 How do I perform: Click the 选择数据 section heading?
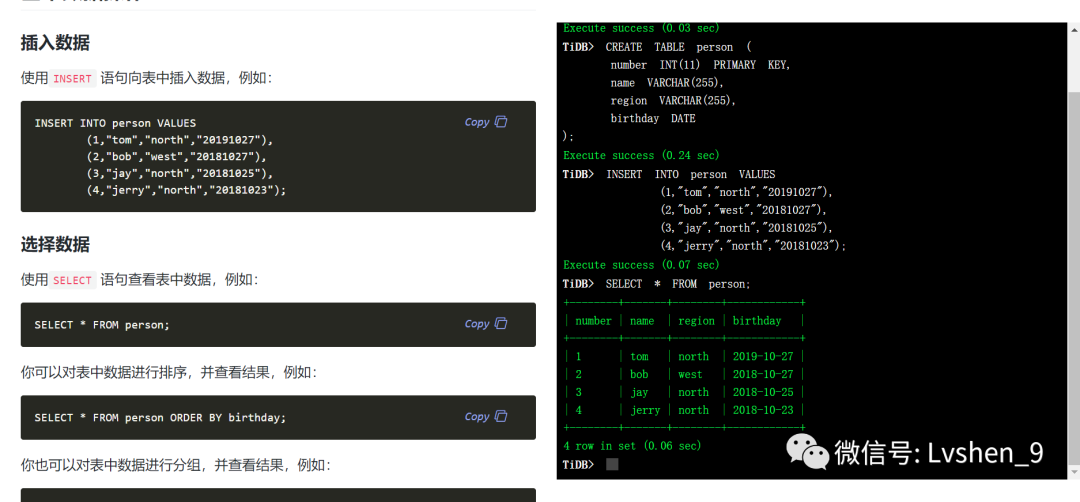pyautogui.click(x=55, y=244)
